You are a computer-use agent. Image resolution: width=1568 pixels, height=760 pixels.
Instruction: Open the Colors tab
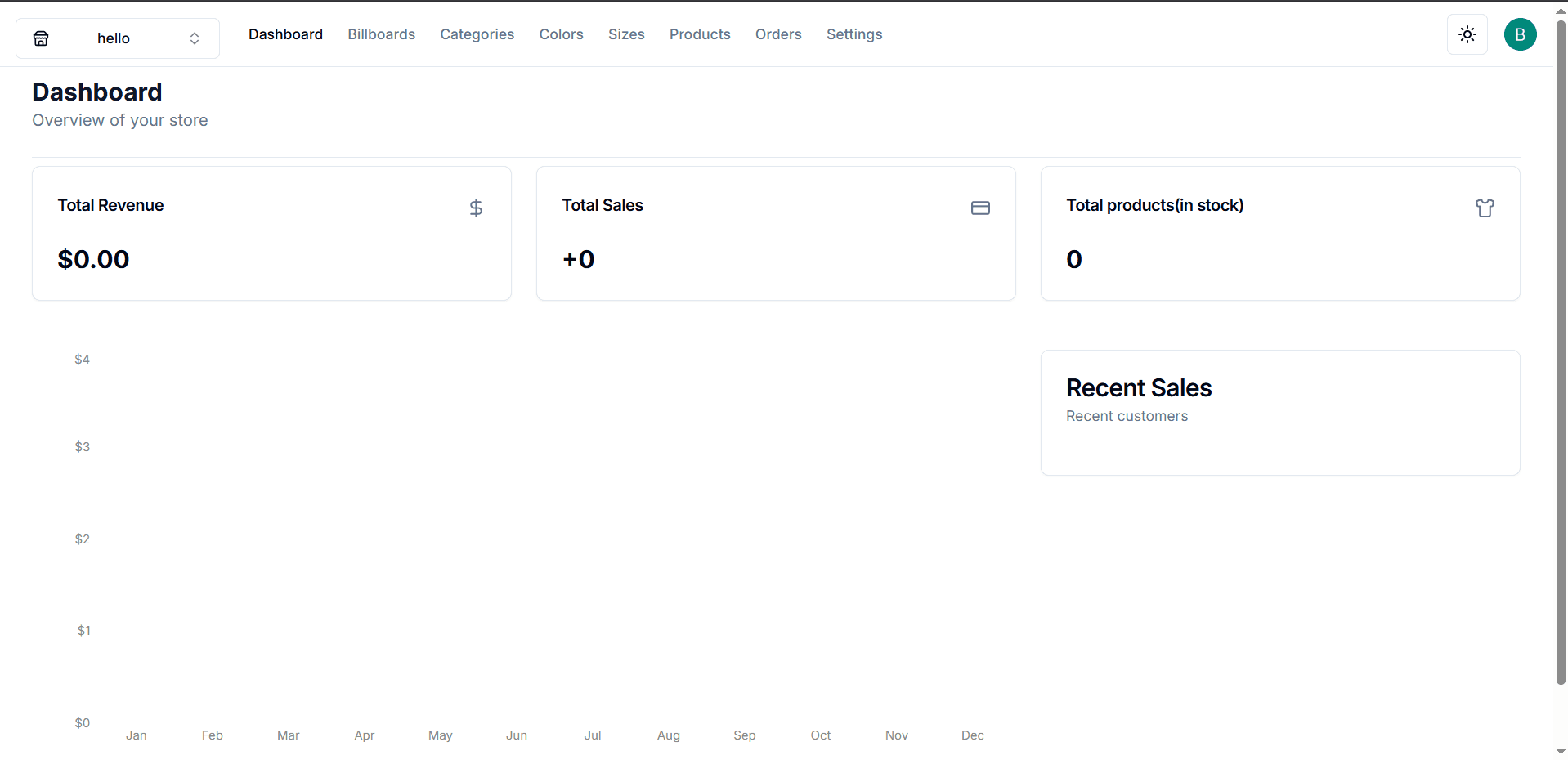pos(561,34)
